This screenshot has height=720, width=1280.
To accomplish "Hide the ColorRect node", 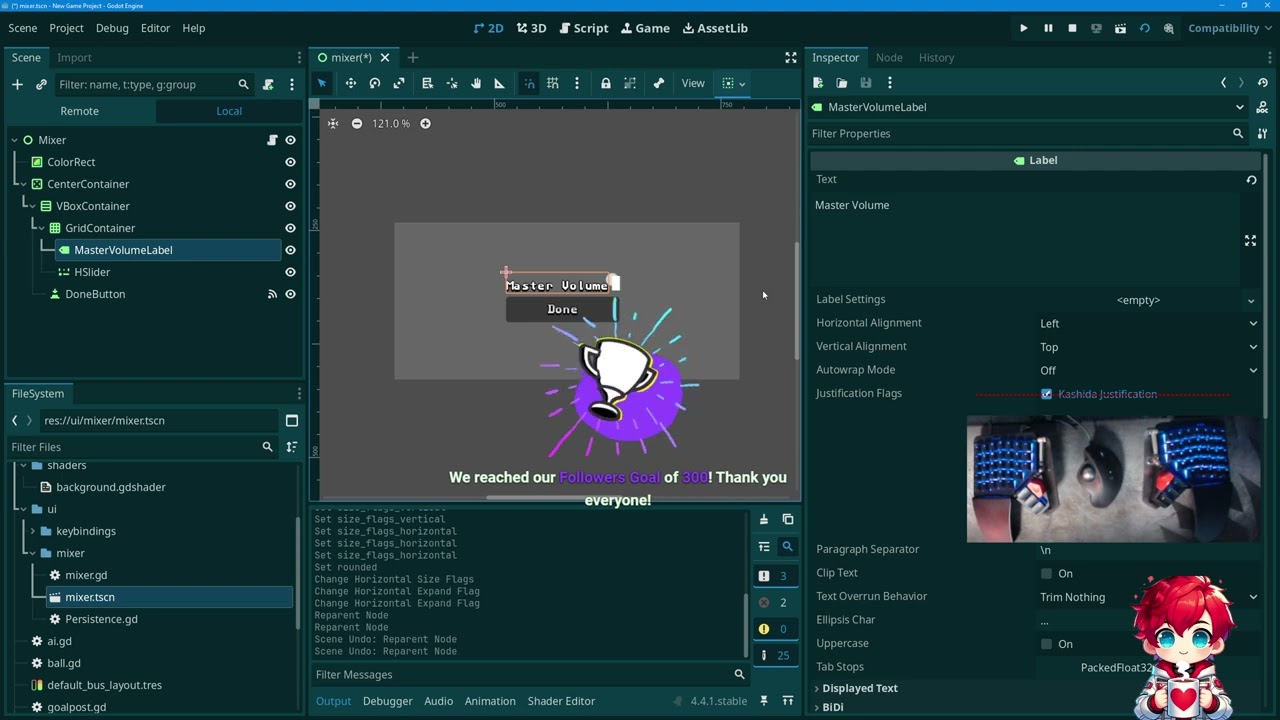I will (x=290, y=162).
